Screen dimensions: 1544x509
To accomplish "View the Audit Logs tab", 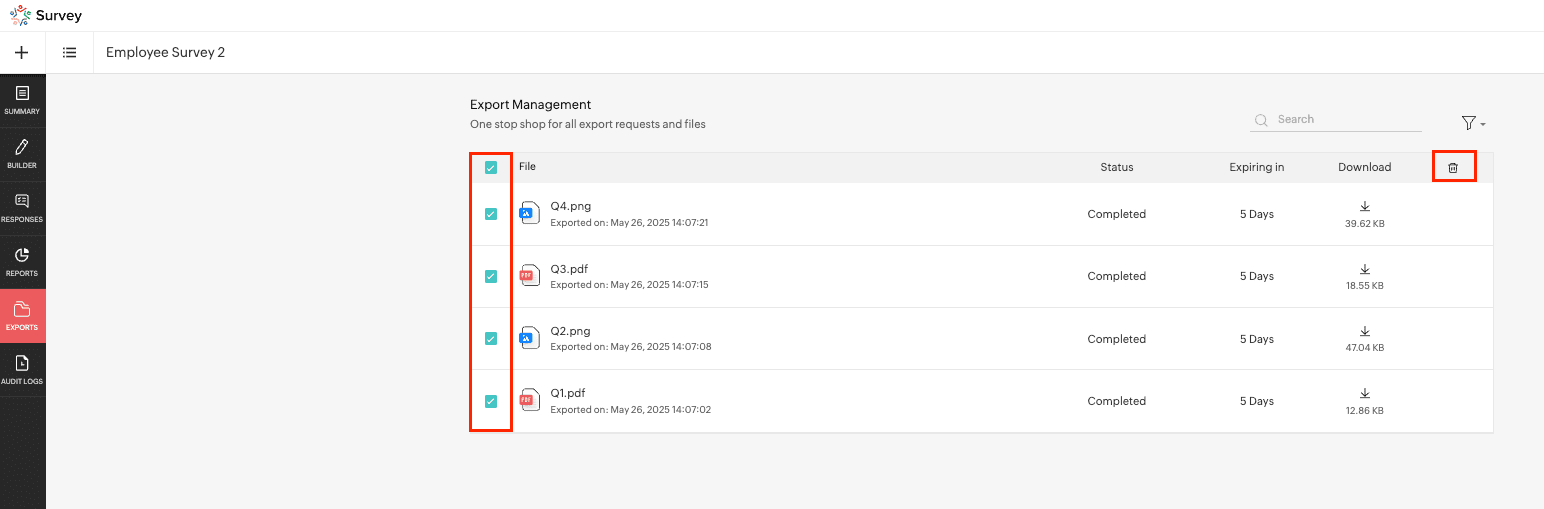I will [22, 370].
